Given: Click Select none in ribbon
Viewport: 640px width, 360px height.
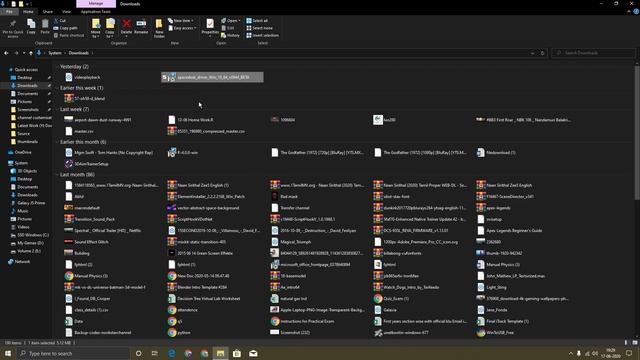Looking at the screenshot, I should point(260,28).
